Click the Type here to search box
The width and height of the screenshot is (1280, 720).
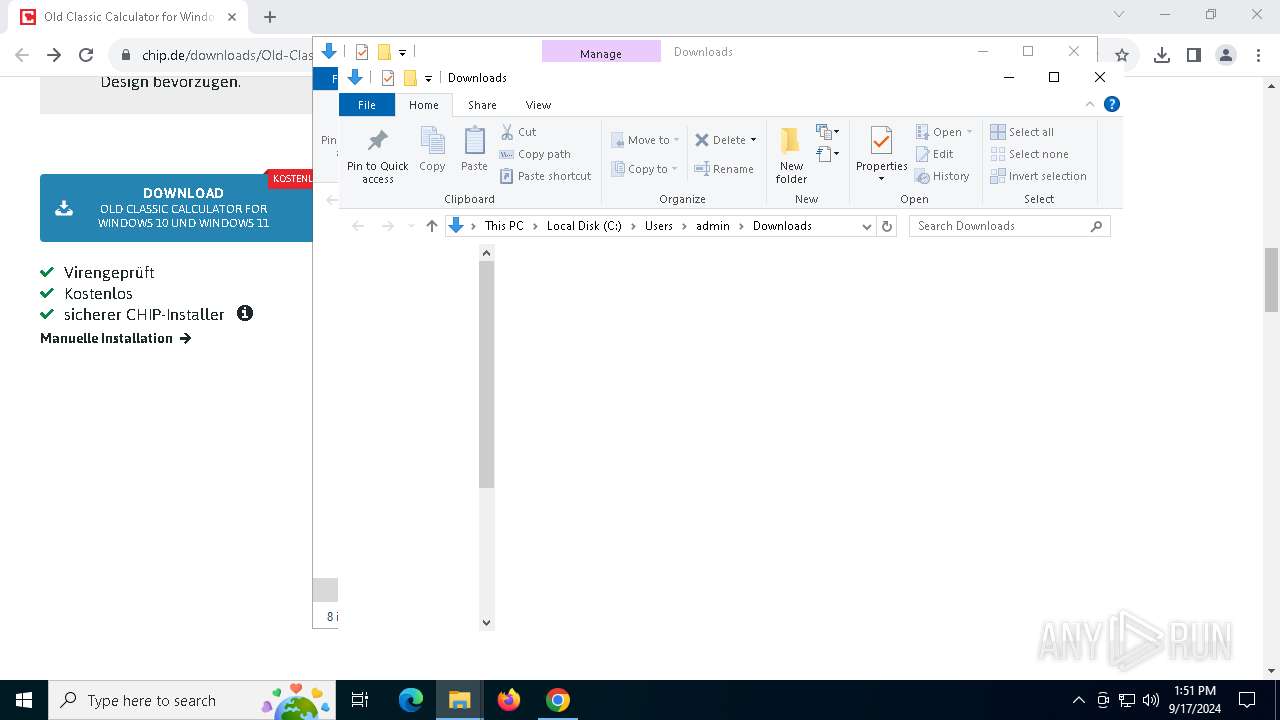(192, 700)
